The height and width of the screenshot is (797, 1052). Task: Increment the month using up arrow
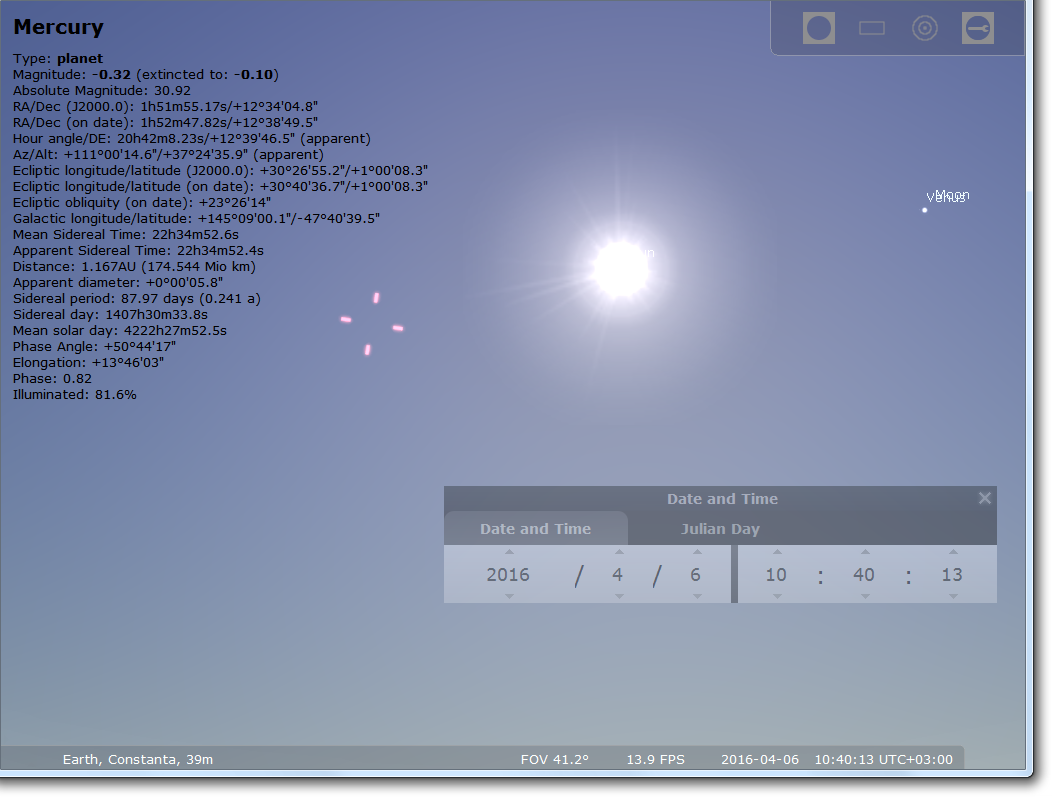tap(618, 552)
